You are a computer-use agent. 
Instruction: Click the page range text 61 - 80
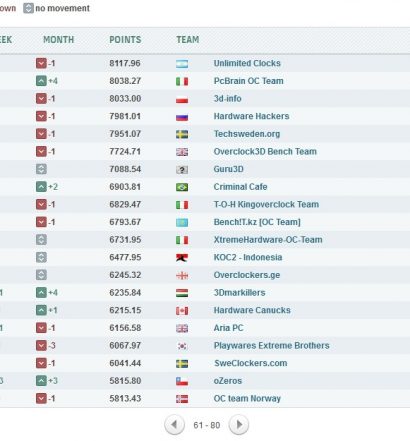tap(207, 425)
